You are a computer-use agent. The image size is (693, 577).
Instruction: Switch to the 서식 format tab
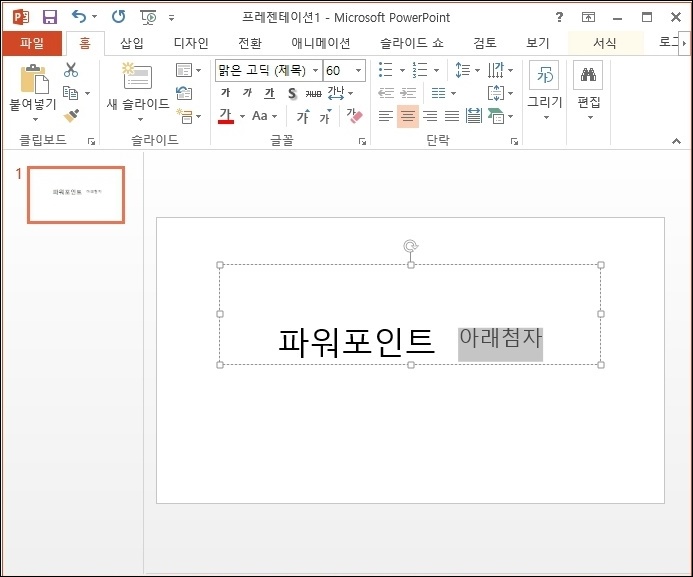pos(605,43)
